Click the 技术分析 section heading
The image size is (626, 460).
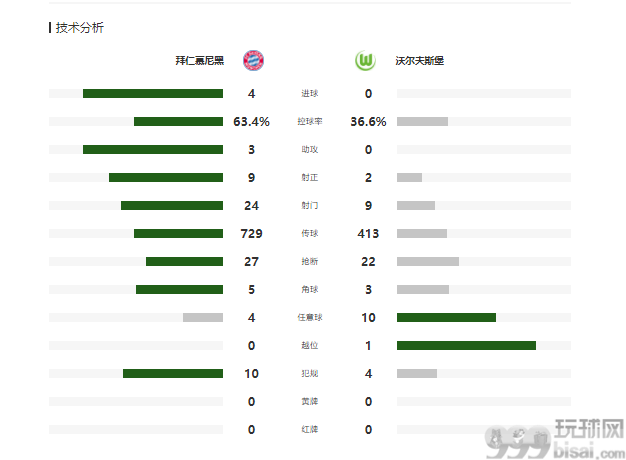(x=79, y=28)
